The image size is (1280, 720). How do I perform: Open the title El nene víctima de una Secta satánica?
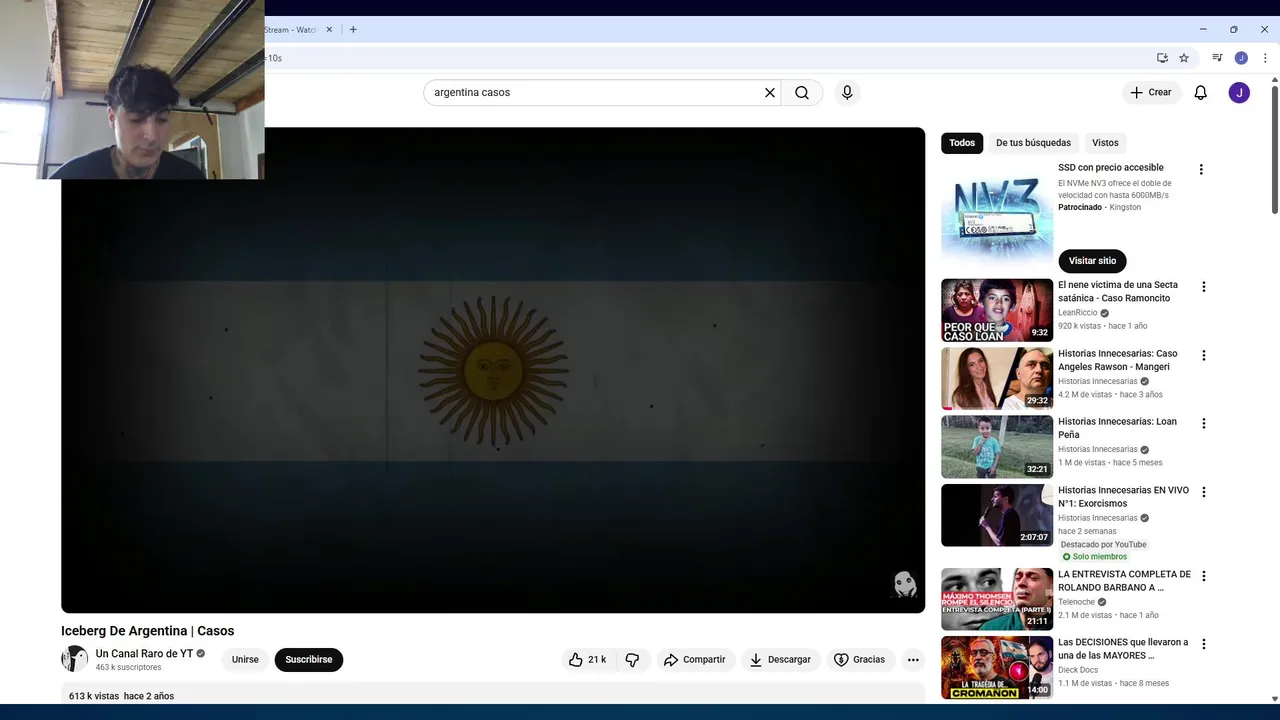pyautogui.click(x=1118, y=291)
